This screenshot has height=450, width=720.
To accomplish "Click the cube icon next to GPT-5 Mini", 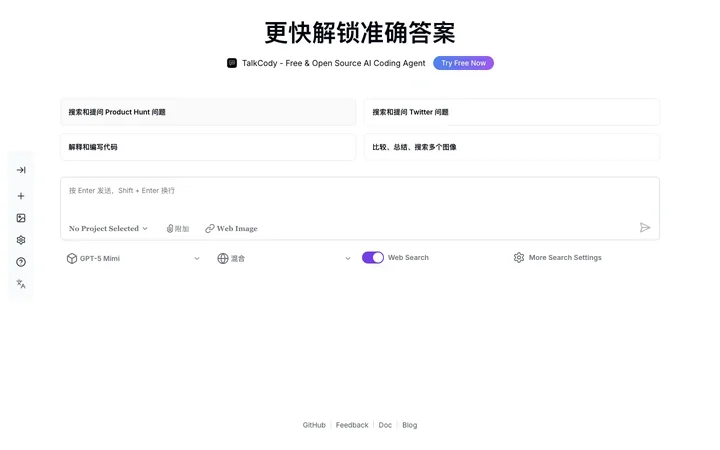I will (72, 259).
